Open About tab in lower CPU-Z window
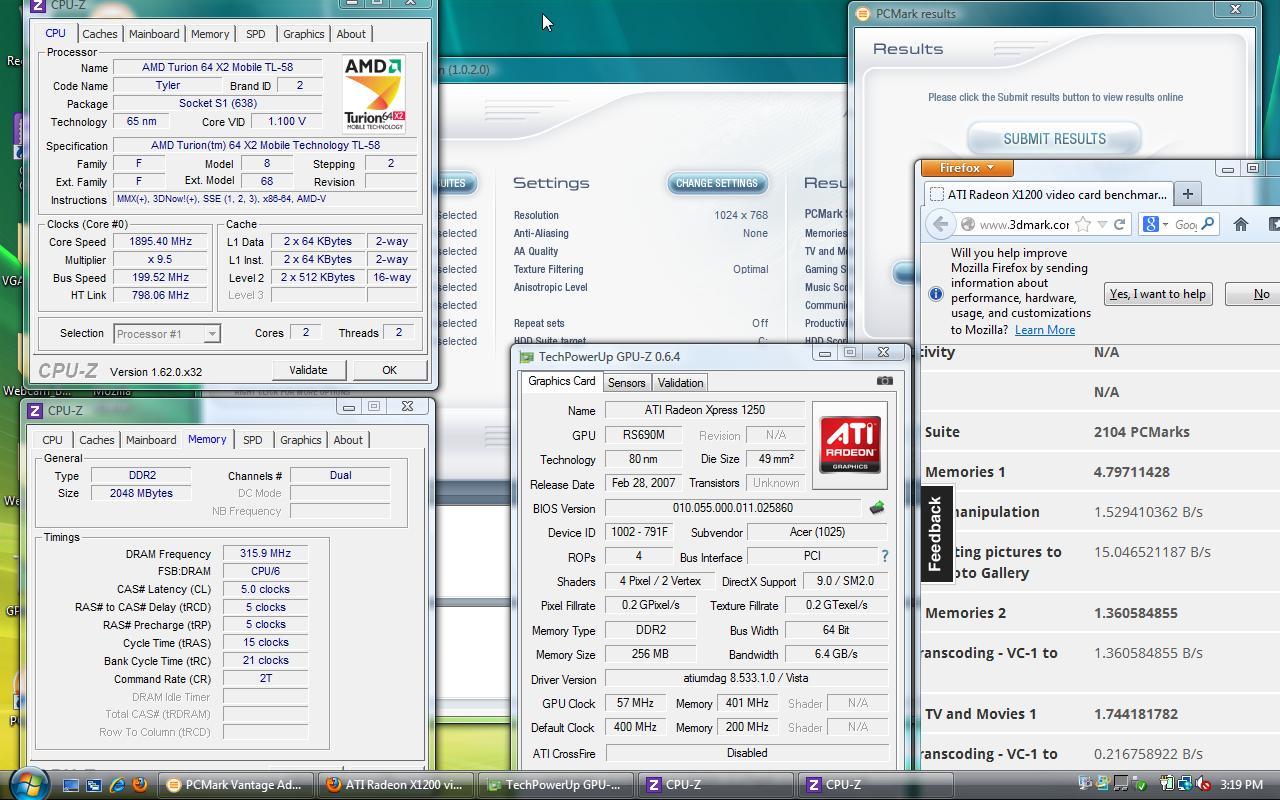1280x800 pixels. tap(348, 440)
